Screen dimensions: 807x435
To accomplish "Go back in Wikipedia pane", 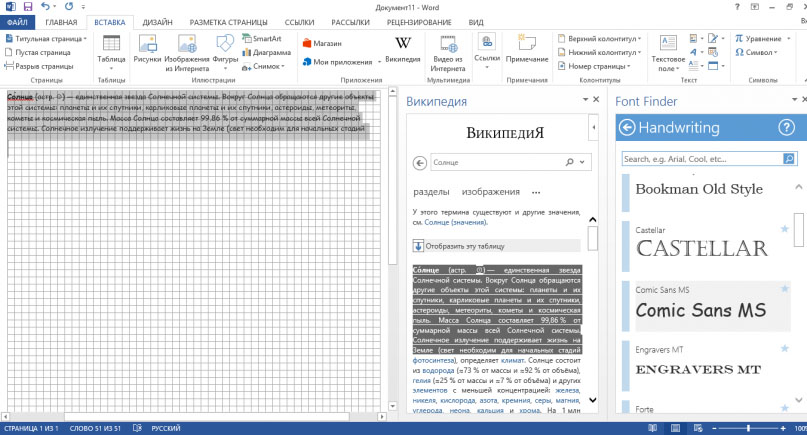I will click(x=419, y=163).
